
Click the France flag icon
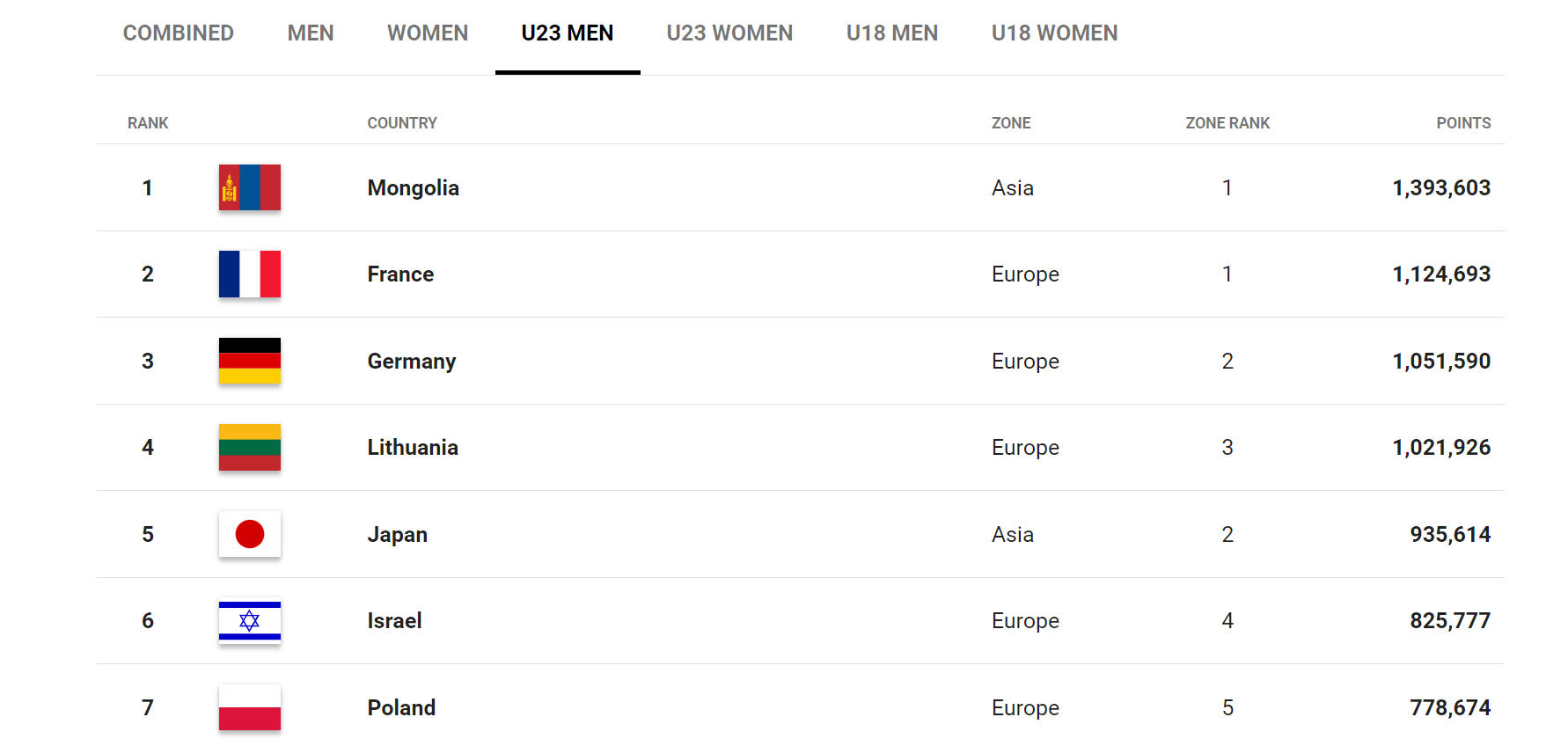coord(250,274)
